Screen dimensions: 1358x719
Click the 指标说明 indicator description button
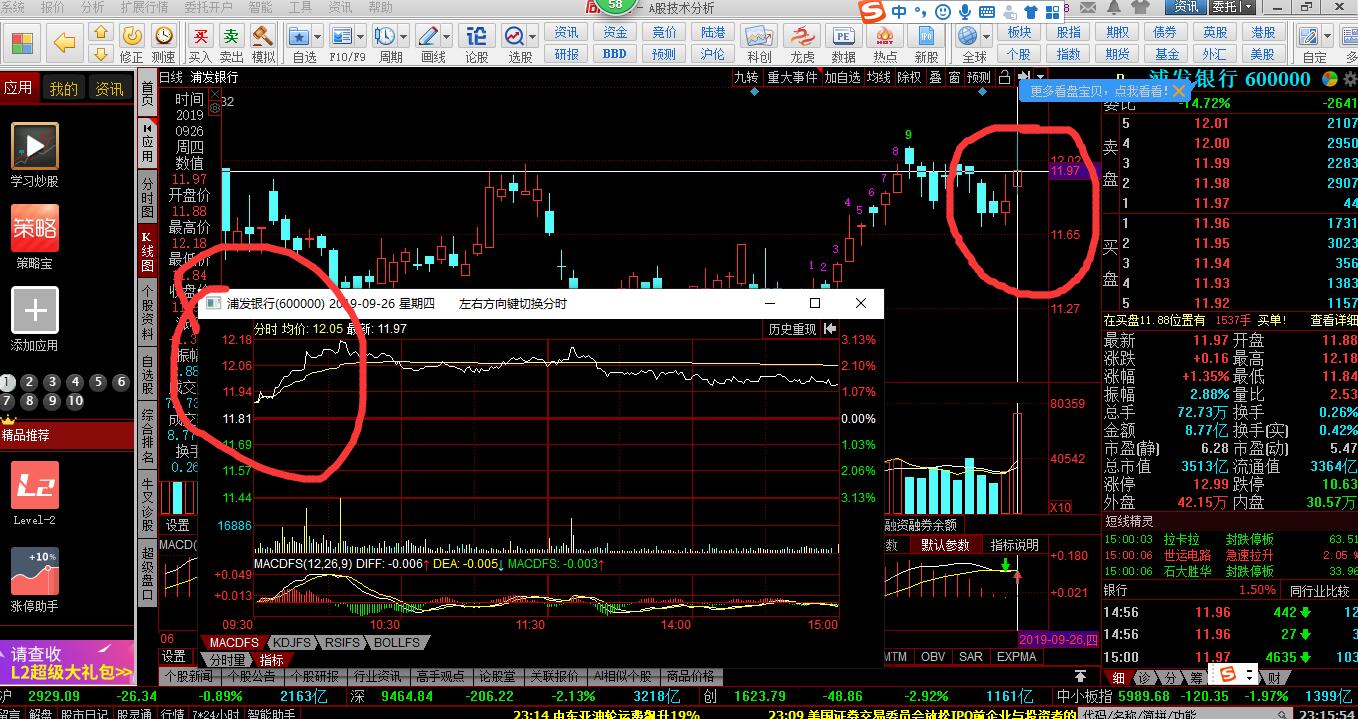[1014, 545]
